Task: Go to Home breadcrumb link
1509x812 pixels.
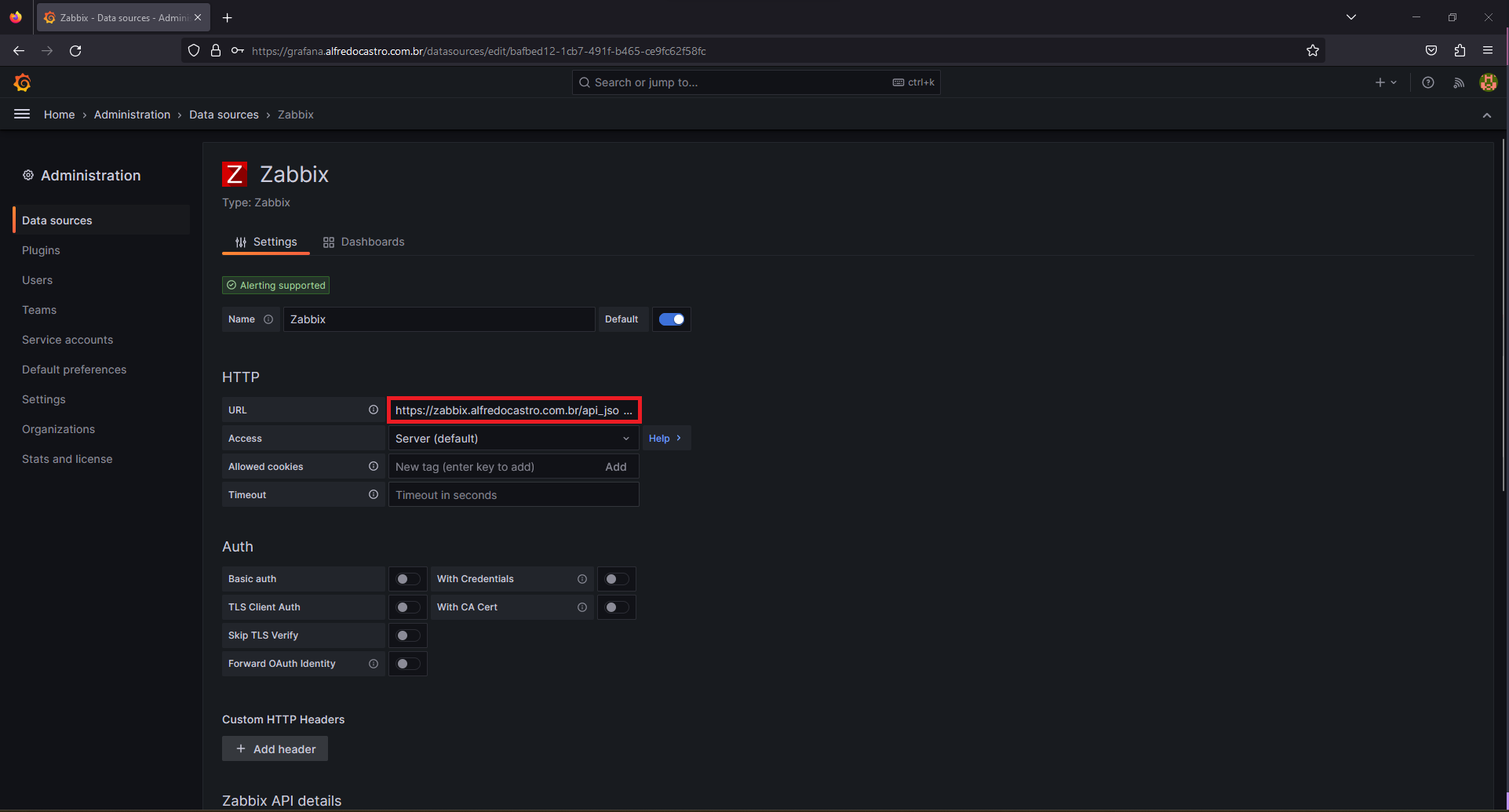Action: point(60,115)
